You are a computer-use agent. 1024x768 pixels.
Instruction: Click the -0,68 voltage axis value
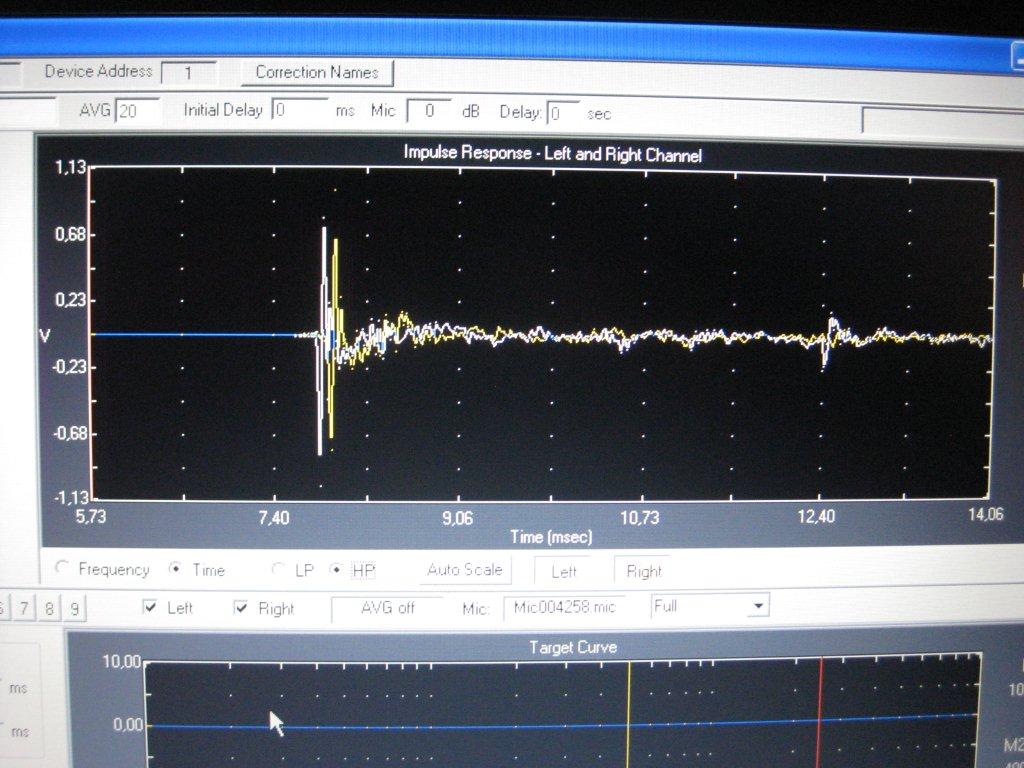click(69, 434)
